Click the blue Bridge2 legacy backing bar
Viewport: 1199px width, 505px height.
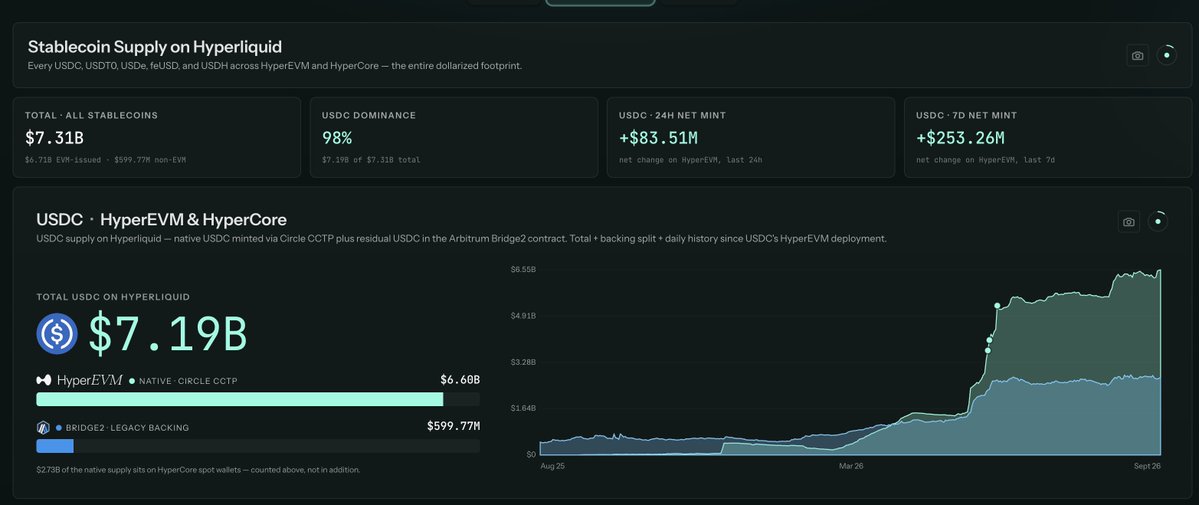[55, 446]
